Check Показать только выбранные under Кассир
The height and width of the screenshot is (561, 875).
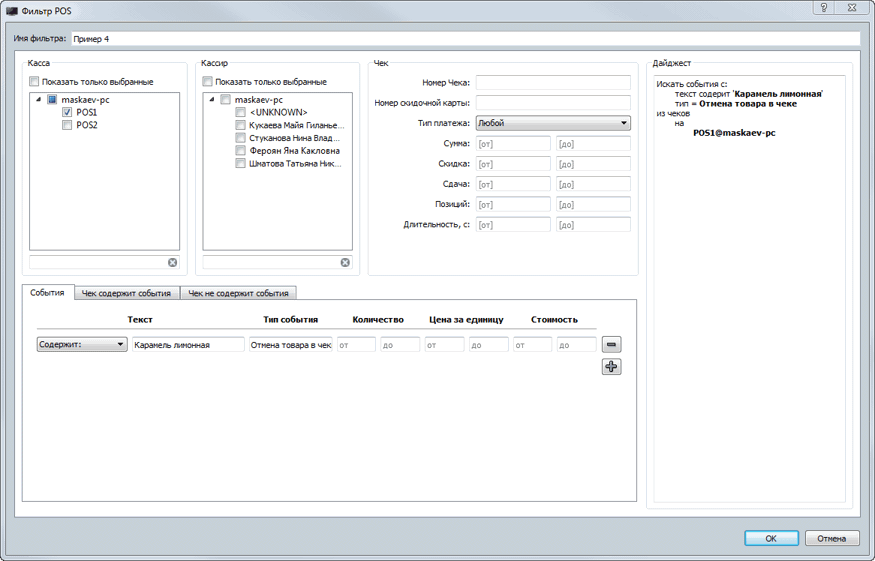(208, 82)
